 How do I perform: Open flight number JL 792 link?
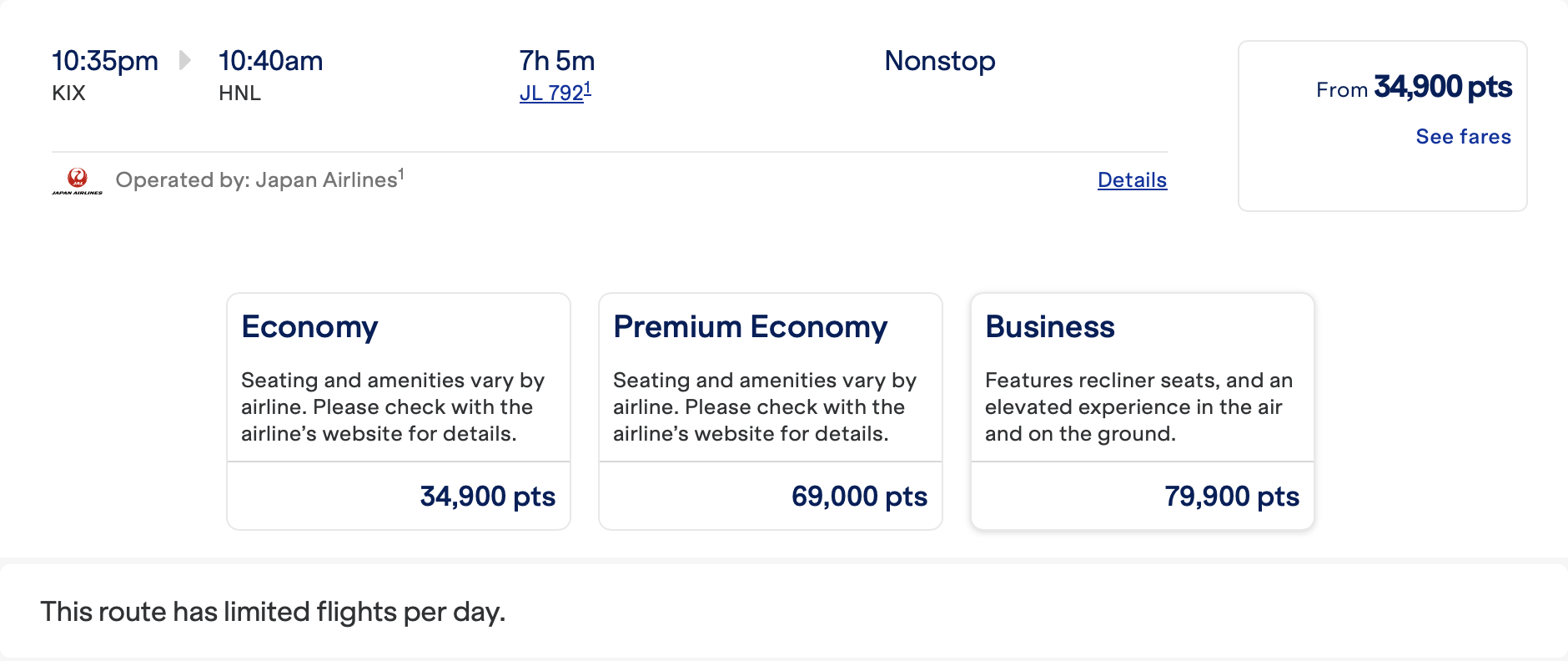click(x=555, y=92)
